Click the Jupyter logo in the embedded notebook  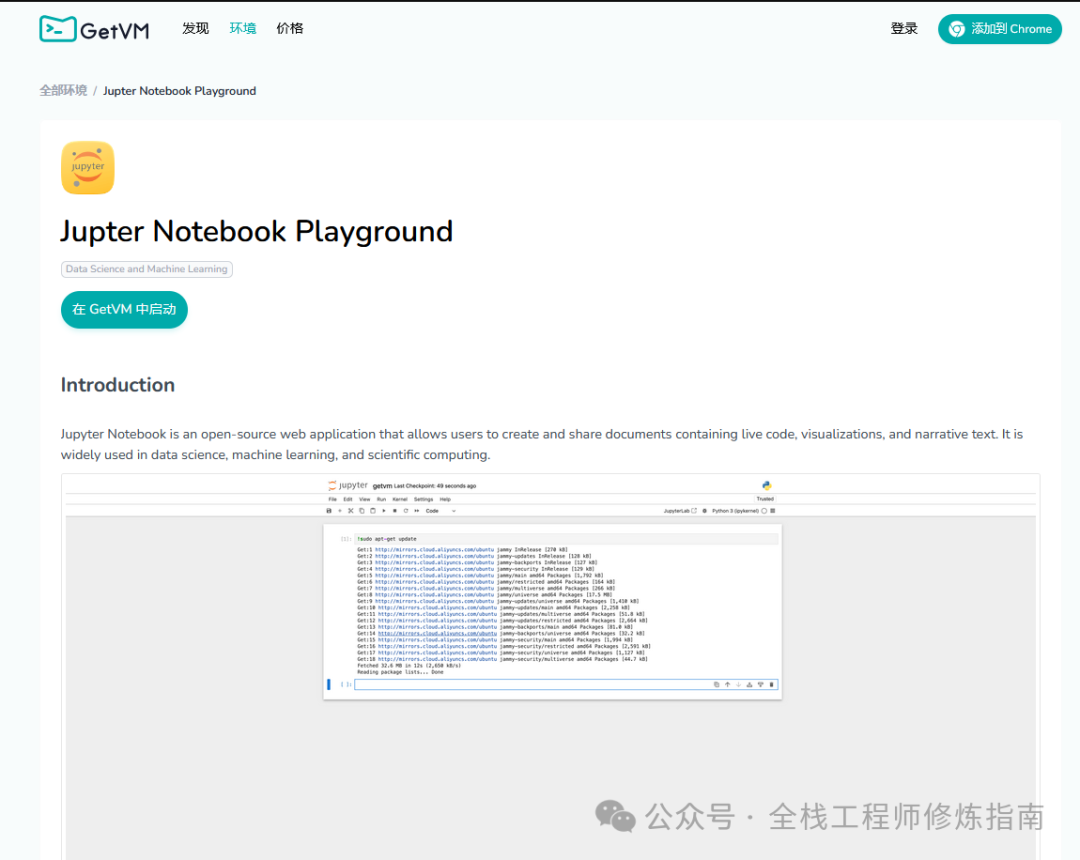pos(348,485)
